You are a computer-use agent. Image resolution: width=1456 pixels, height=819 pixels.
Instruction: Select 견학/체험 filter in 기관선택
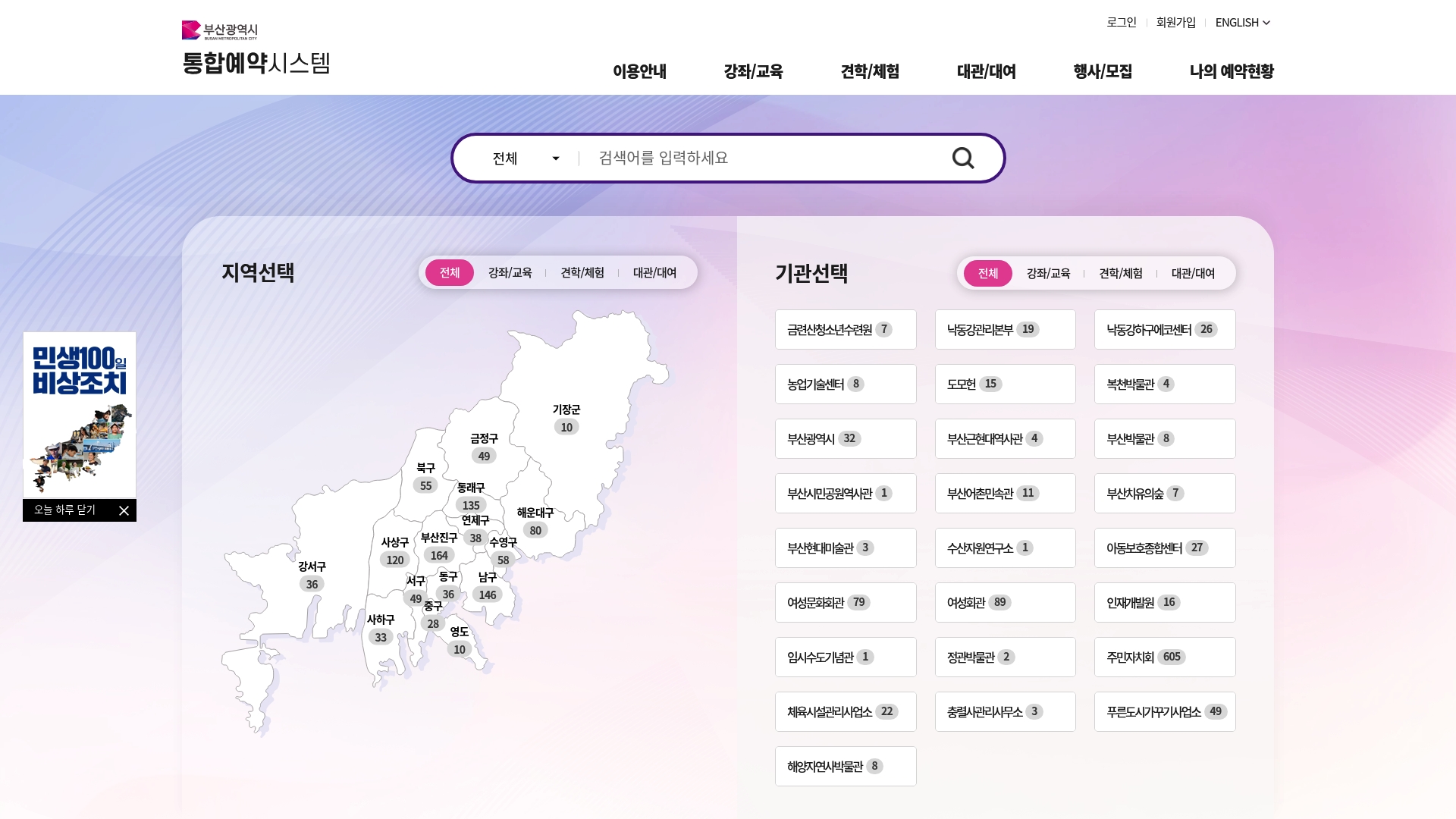click(1121, 273)
